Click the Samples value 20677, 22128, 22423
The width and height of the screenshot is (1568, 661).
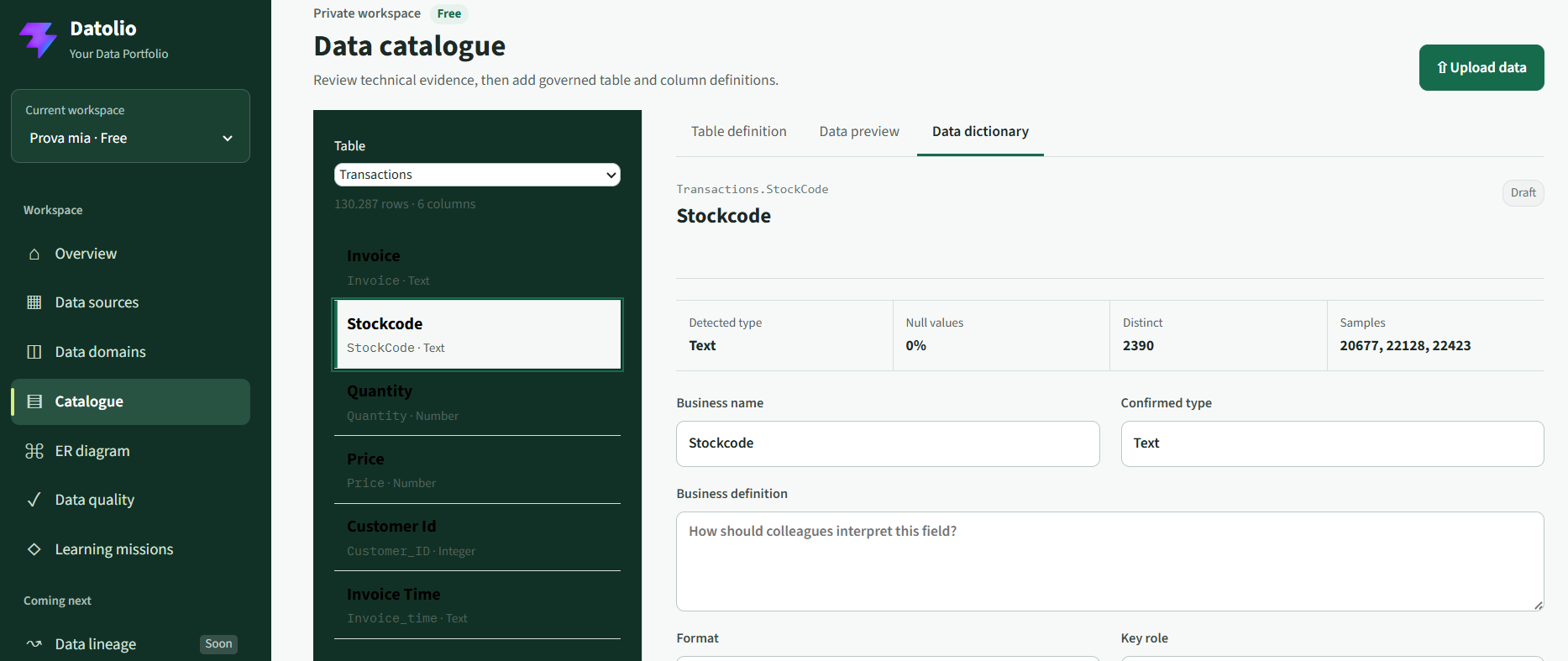click(1405, 345)
